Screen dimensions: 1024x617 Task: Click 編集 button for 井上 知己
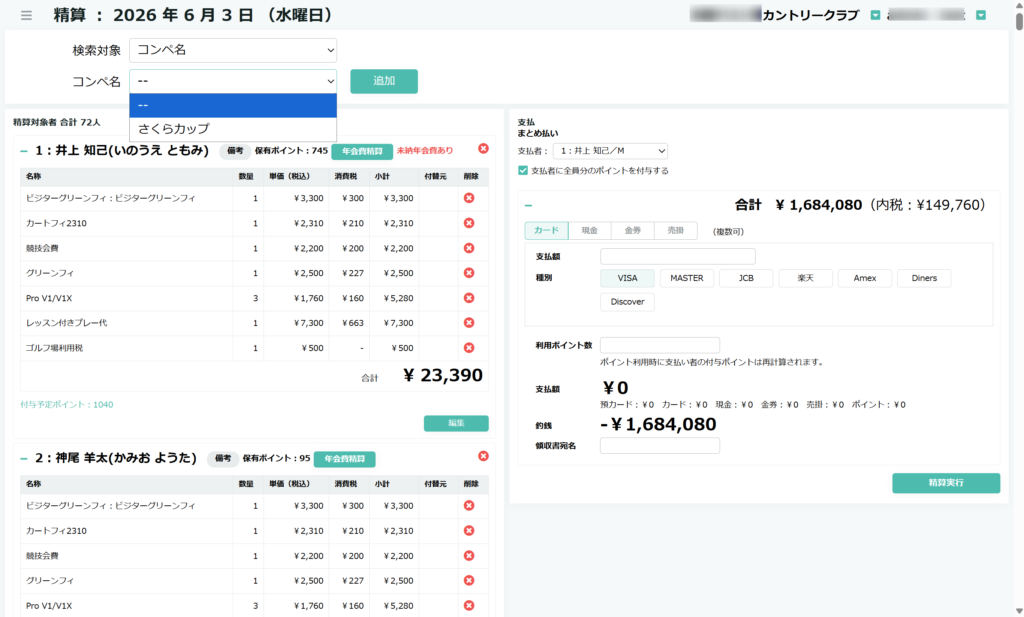tap(456, 423)
